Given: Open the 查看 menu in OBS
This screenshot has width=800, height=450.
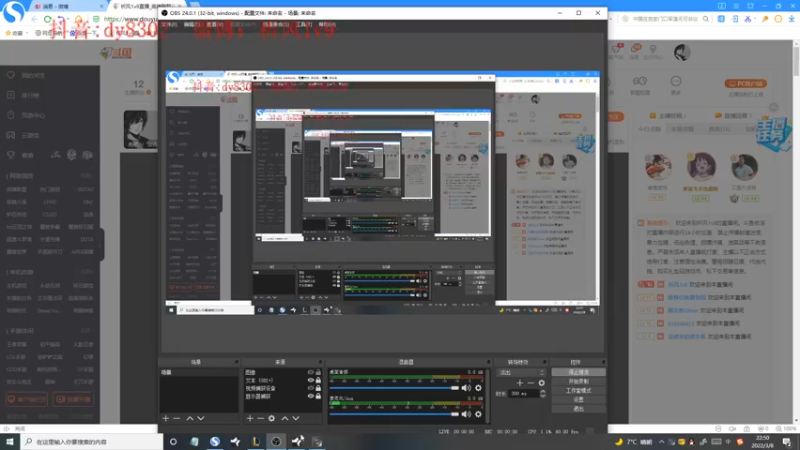Looking at the screenshot, I should point(215,24).
